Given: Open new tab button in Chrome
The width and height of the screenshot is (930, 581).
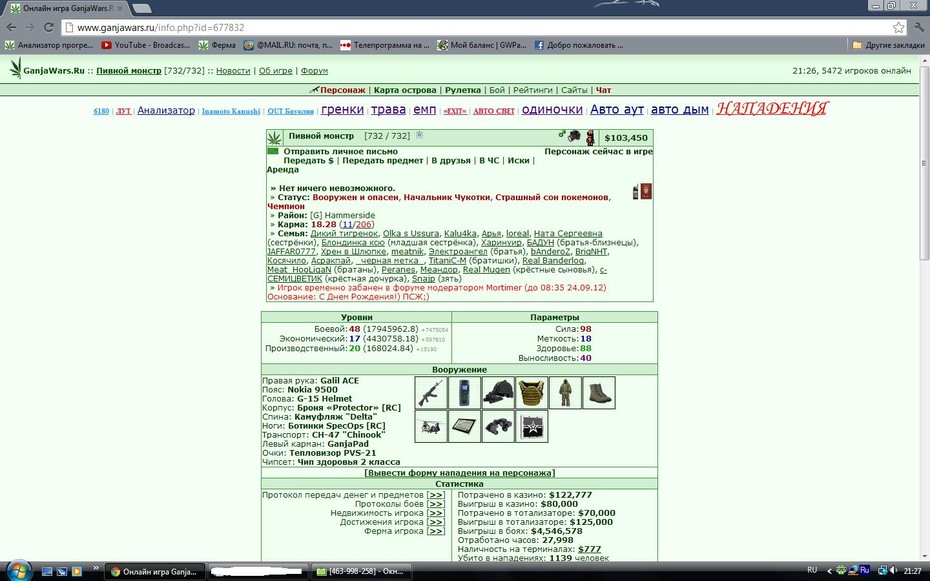Looking at the screenshot, I should 141,8.
